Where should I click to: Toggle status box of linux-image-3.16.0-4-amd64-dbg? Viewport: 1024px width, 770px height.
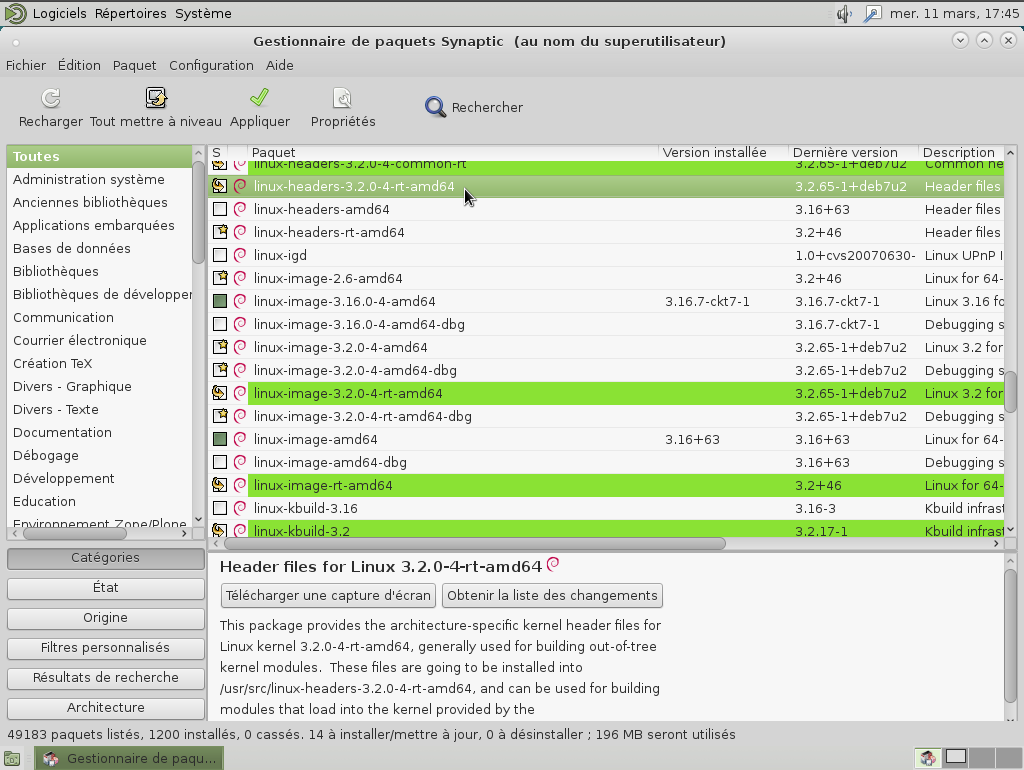pyautogui.click(x=220, y=324)
